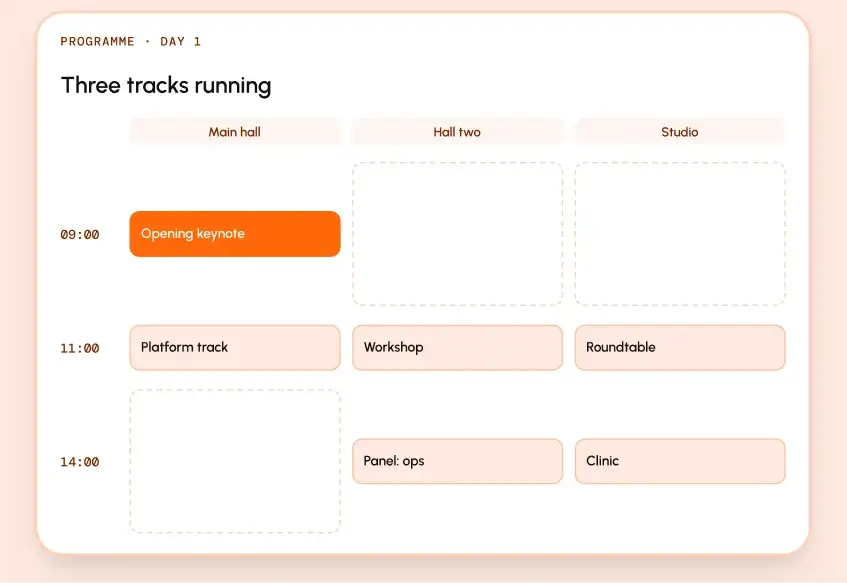Select the Platform track session
Image resolution: width=847 pixels, height=583 pixels.
point(235,347)
